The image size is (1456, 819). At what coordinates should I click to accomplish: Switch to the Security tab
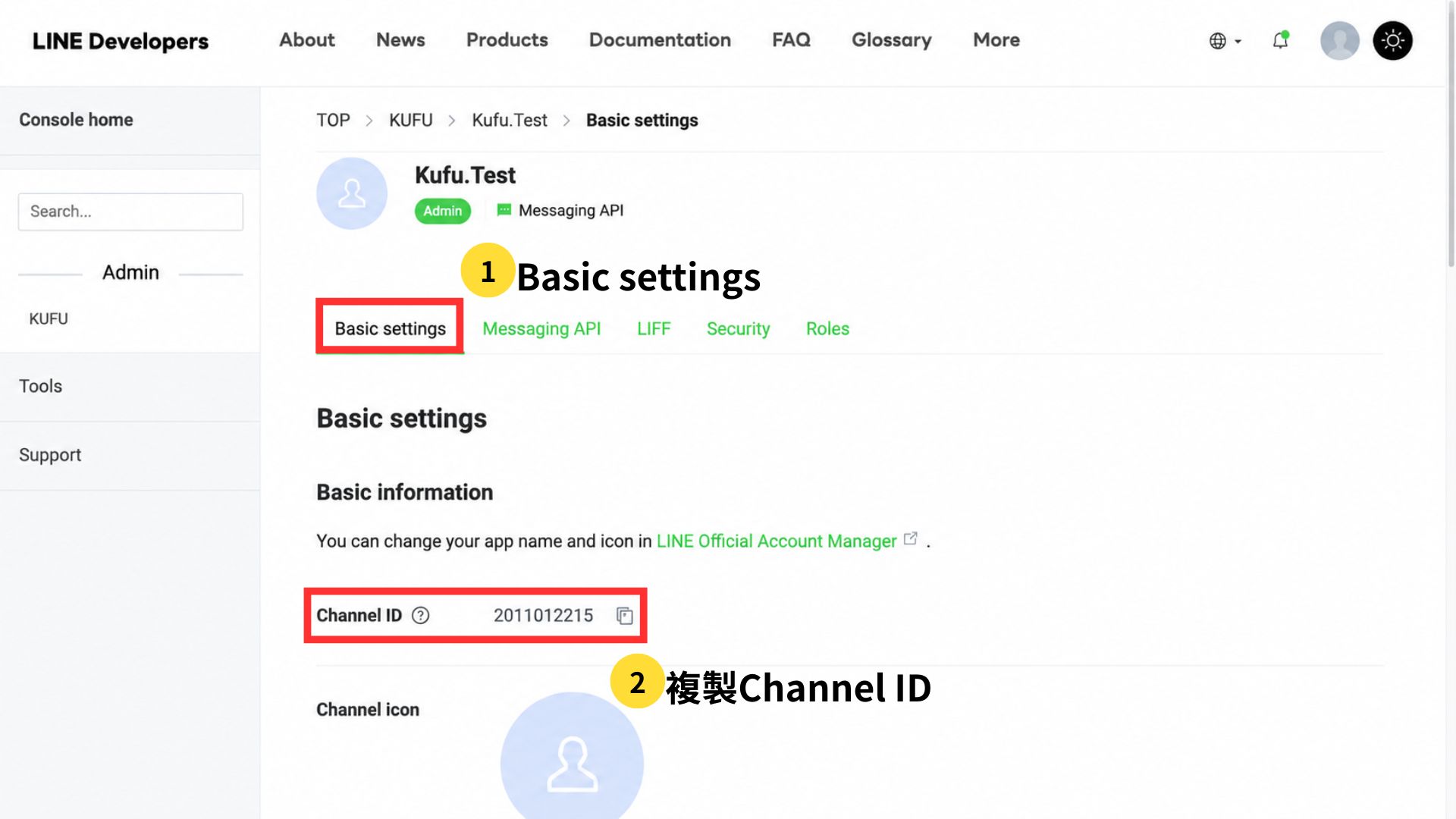pos(738,328)
